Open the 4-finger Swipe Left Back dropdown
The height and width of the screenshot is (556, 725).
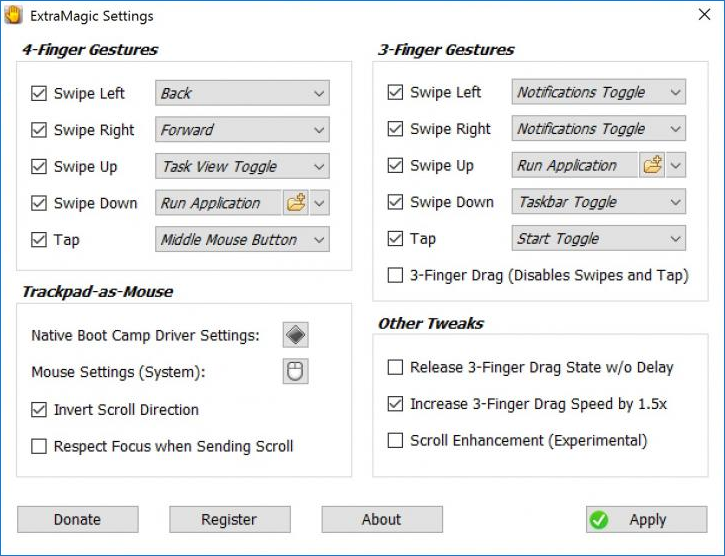(242, 93)
